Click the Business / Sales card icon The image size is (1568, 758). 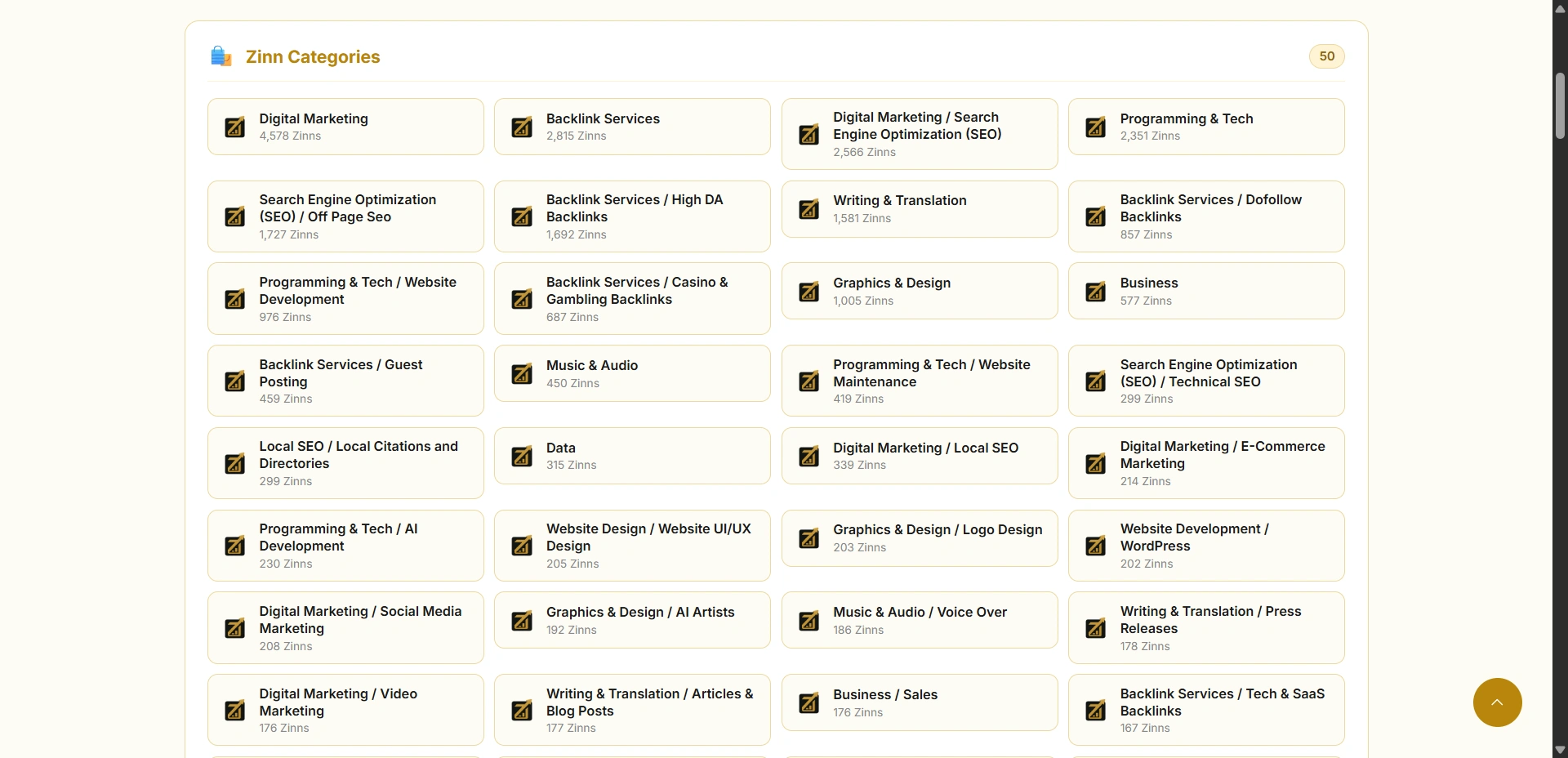809,703
